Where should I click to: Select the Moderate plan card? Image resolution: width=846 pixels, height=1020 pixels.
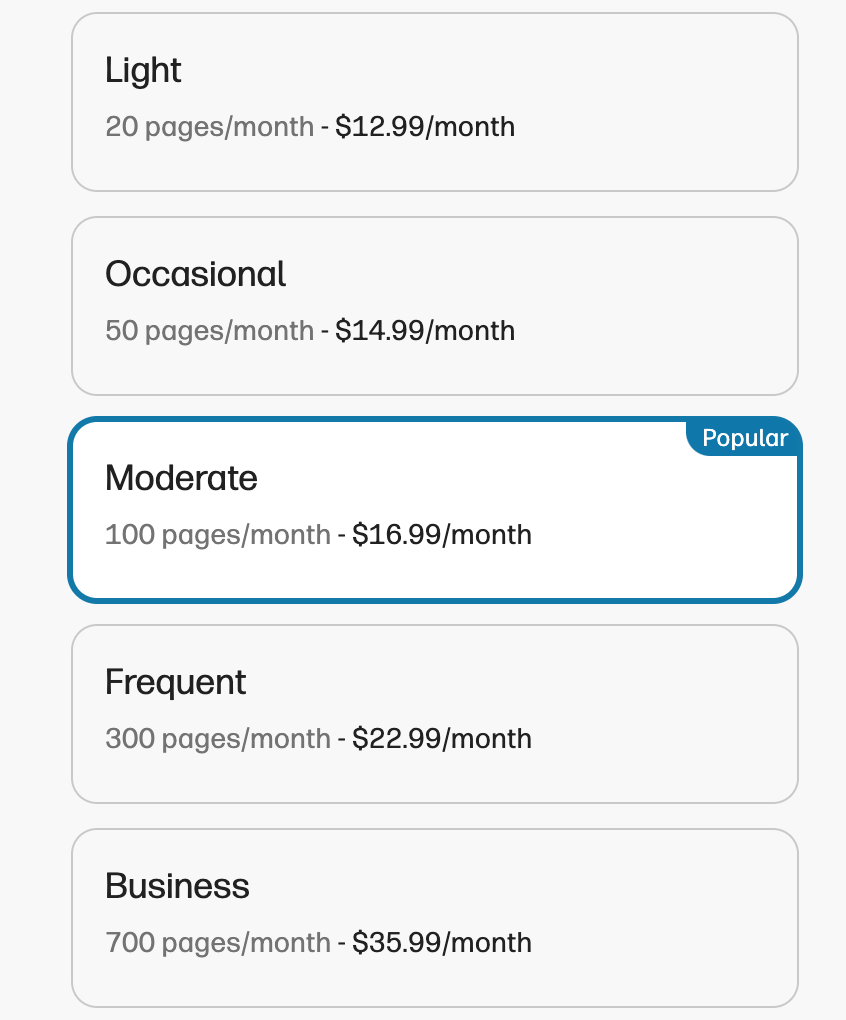point(434,510)
